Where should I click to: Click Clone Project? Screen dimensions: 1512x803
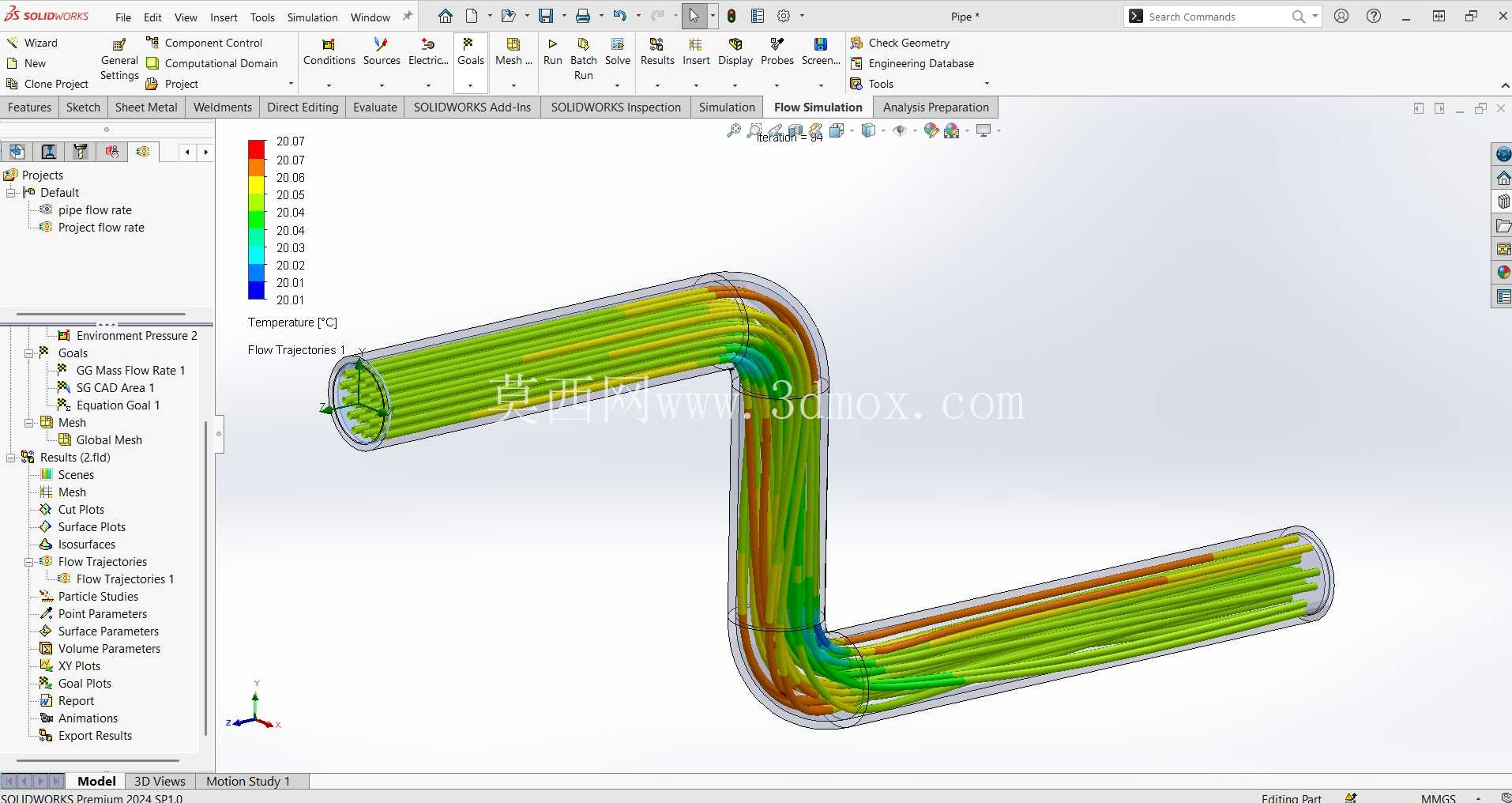(x=47, y=84)
